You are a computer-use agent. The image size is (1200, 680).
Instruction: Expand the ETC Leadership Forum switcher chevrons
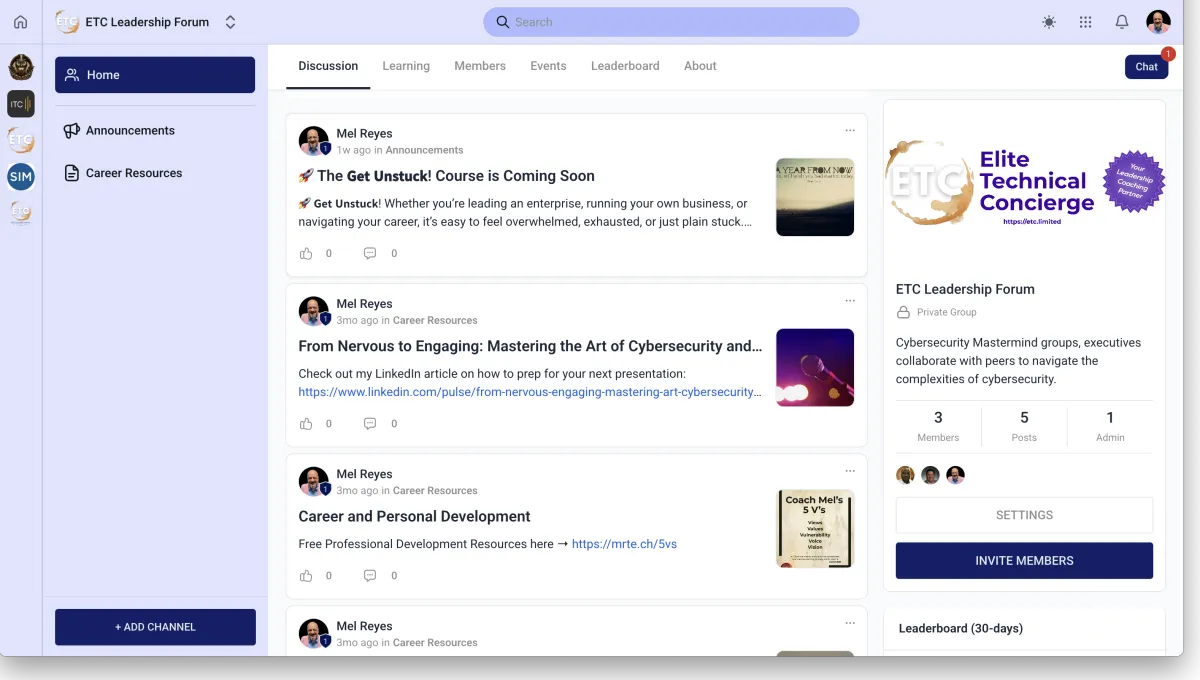(230, 22)
